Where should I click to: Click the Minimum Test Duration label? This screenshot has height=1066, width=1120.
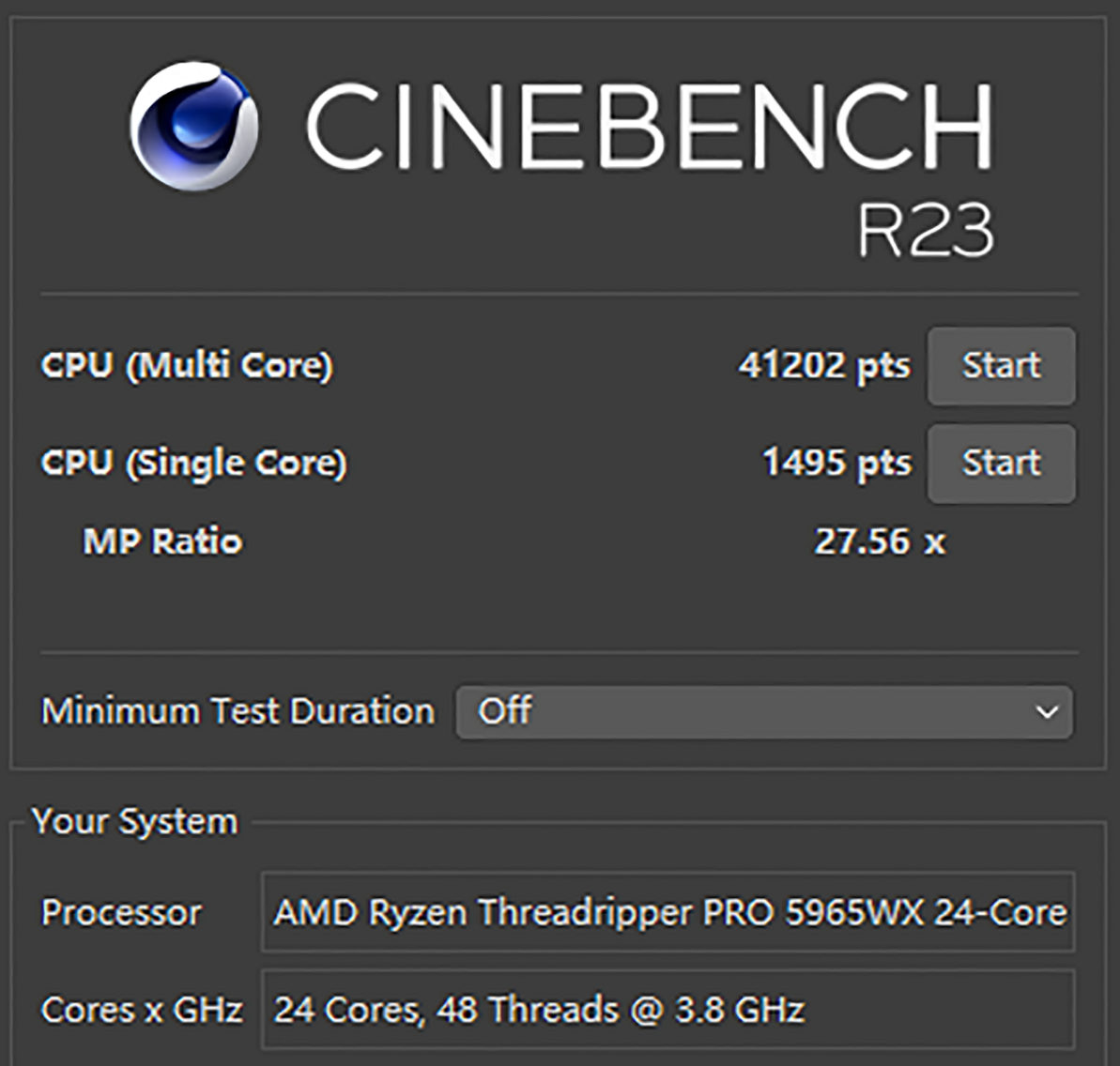(238, 711)
